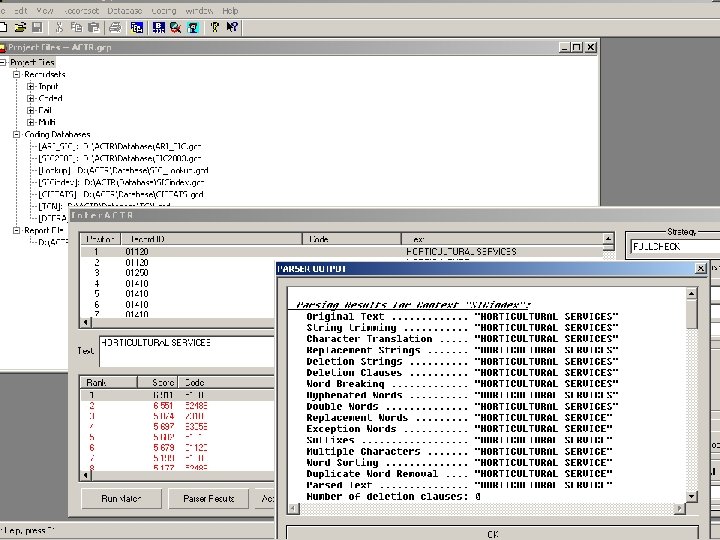Screen dimensions: 720x540
Task: Click the blue window-tree icon after Print
Action: coord(136,28)
